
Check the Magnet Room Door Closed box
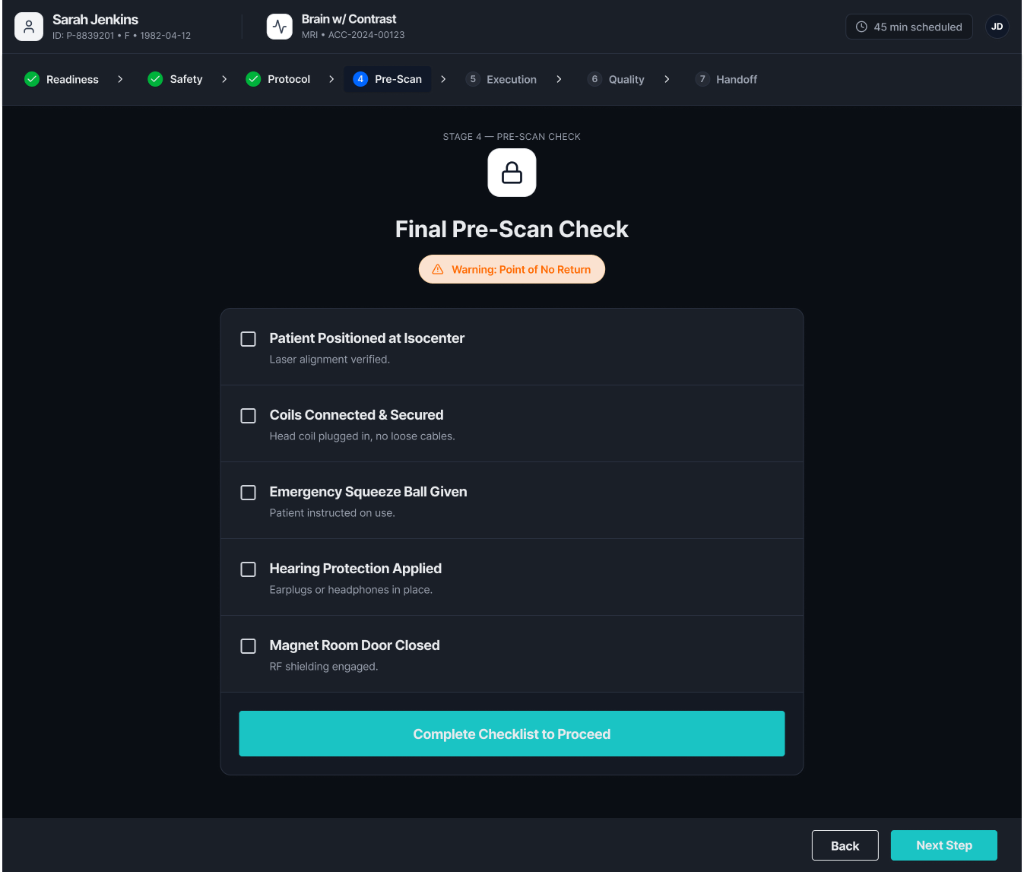pos(248,646)
